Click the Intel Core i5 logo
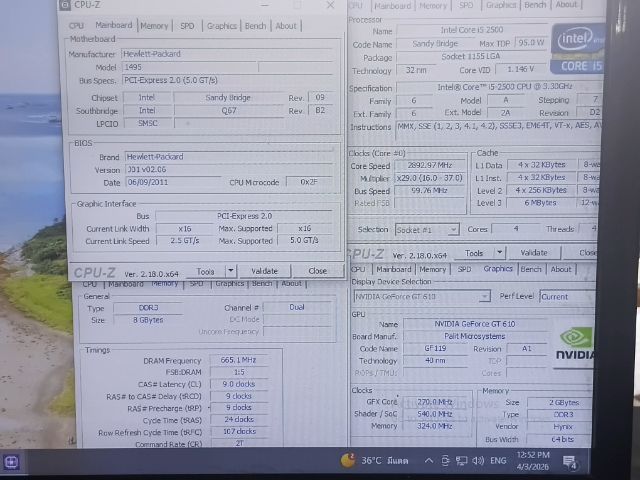640x480 pixels. [x=577, y=49]
